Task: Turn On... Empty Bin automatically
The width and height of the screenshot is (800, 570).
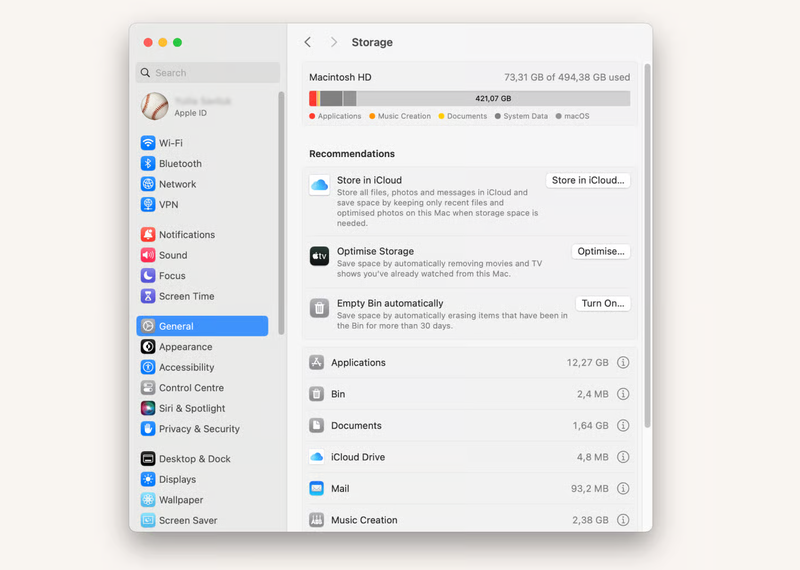Action: pyautogui.click(x=603, y=303)
